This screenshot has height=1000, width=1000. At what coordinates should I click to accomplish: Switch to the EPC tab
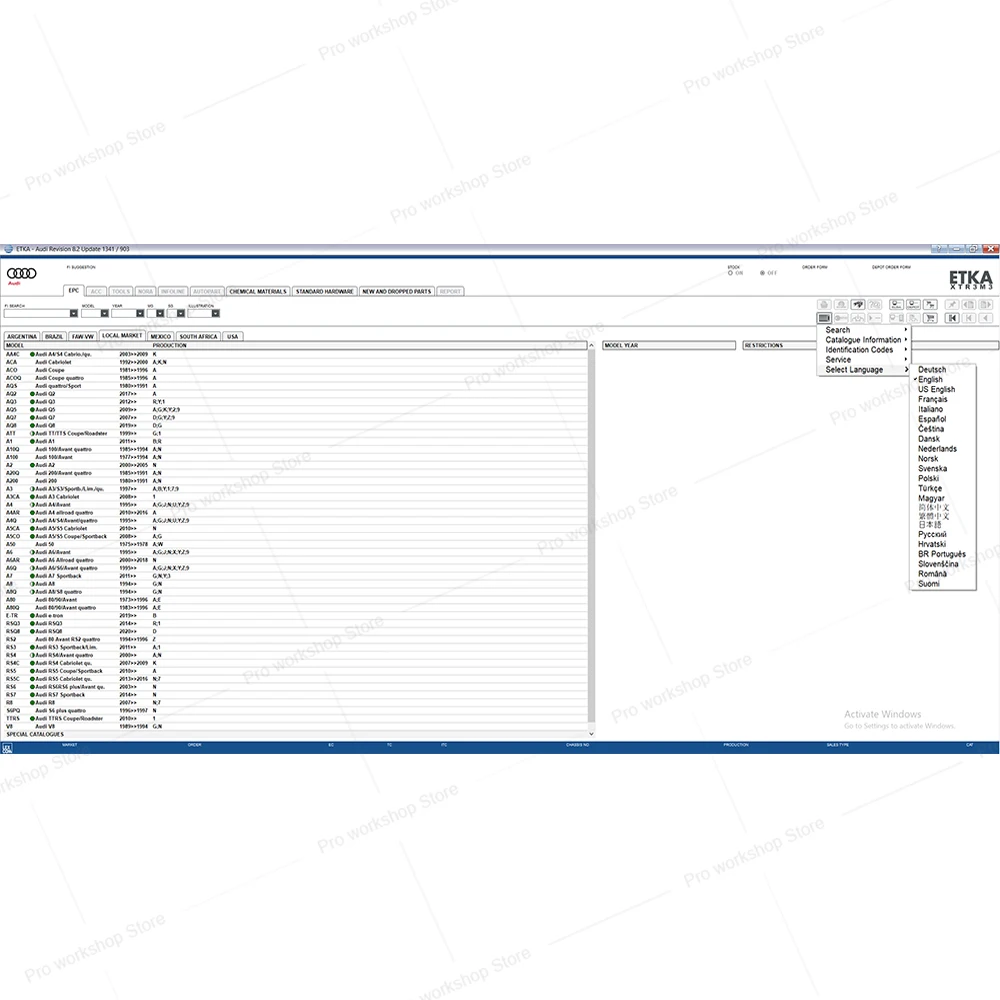[74, 291]
